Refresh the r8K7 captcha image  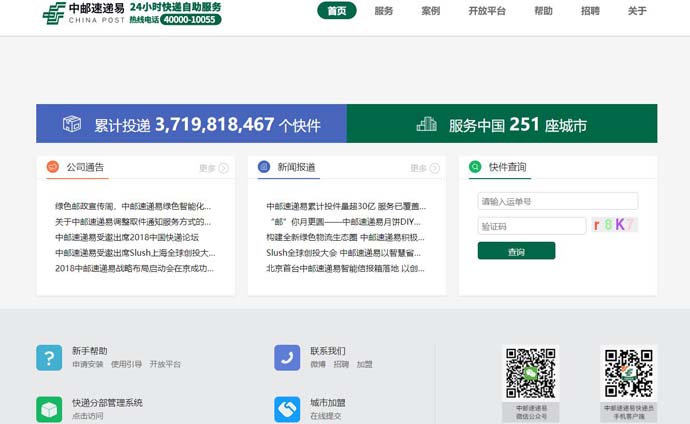(614, 225)
